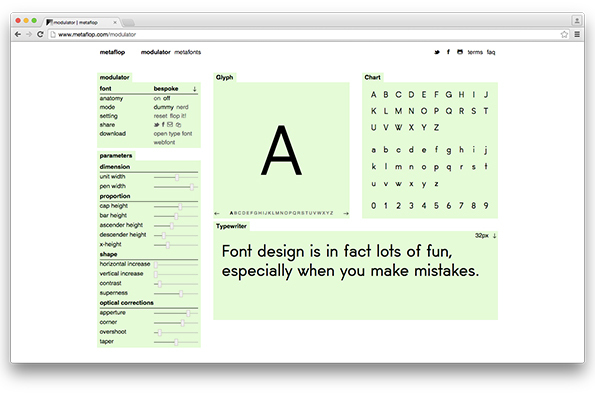
Task: Click the bar height slider
Action: (176, 216)
